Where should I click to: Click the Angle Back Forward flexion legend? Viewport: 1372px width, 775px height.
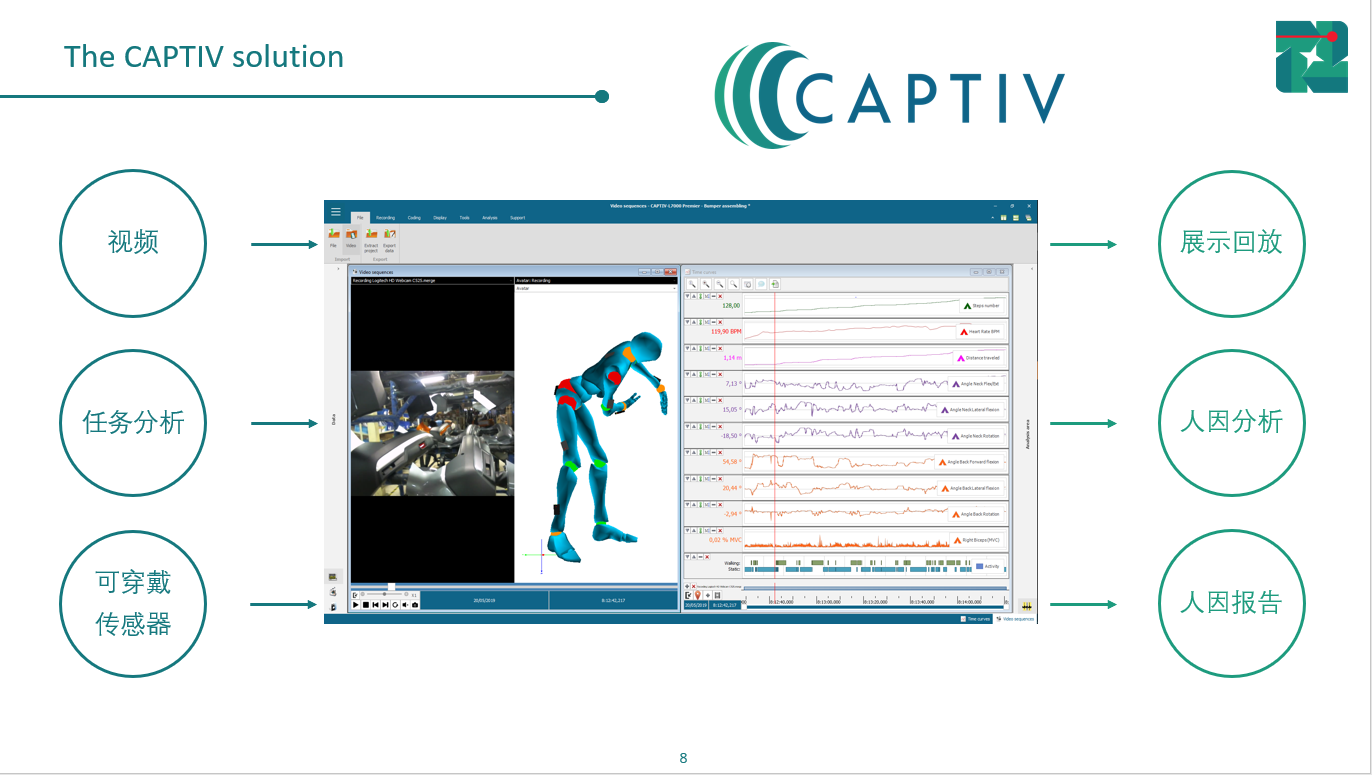(971, 462)
